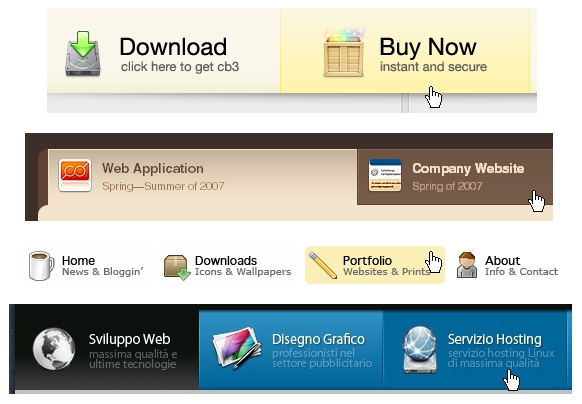Click the Buy Now heading text

coord(428,47)
